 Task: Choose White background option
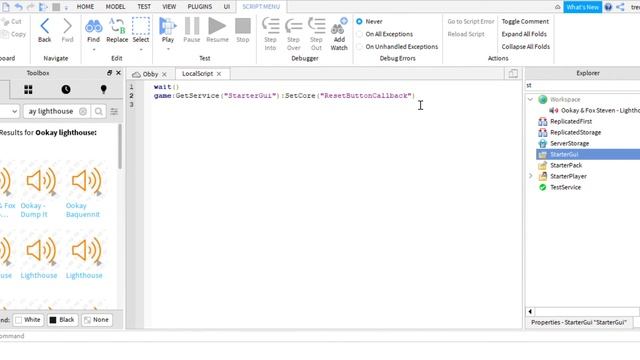tap(28, 320)
